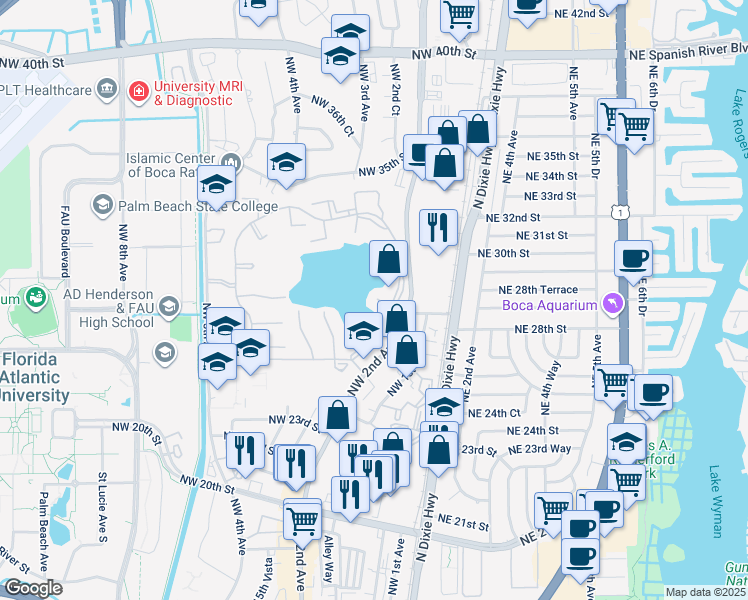Screen dimensions: 748x600
Task: Click the Map data ©2025 attribution text
Action: pyautogui.click(x=705, y=592)
